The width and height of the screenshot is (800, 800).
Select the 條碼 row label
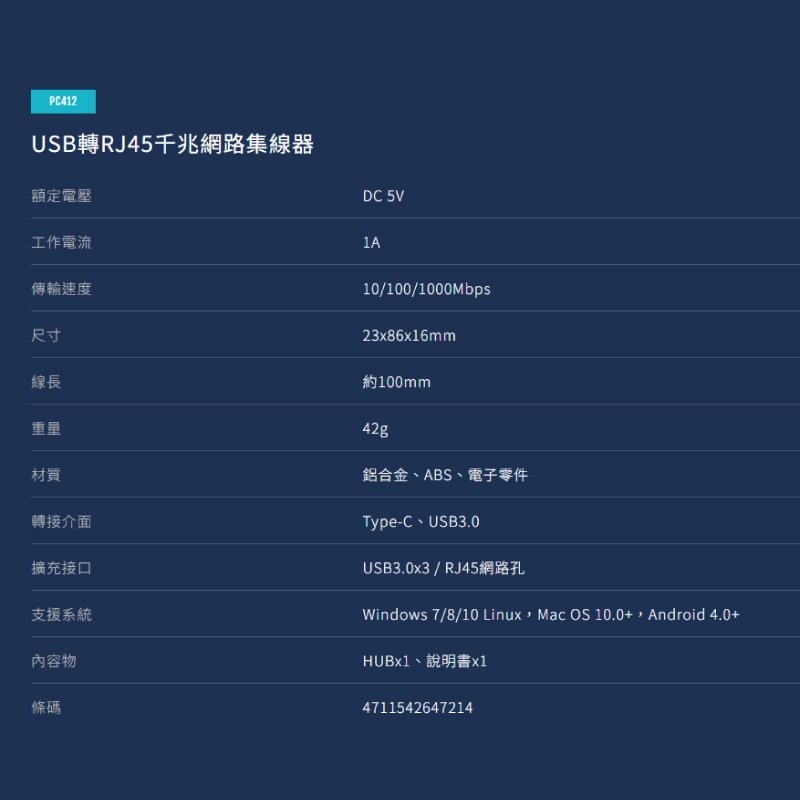coord(46,708)
